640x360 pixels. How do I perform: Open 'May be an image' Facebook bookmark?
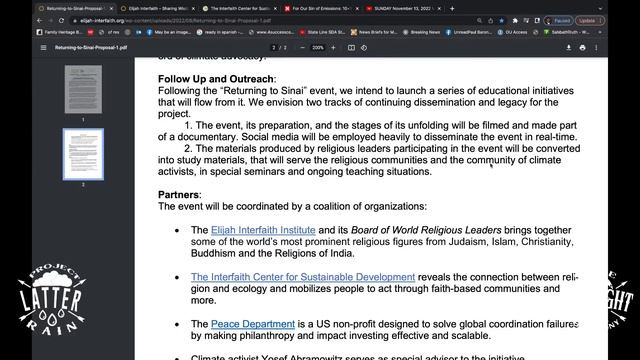(169, 32)
